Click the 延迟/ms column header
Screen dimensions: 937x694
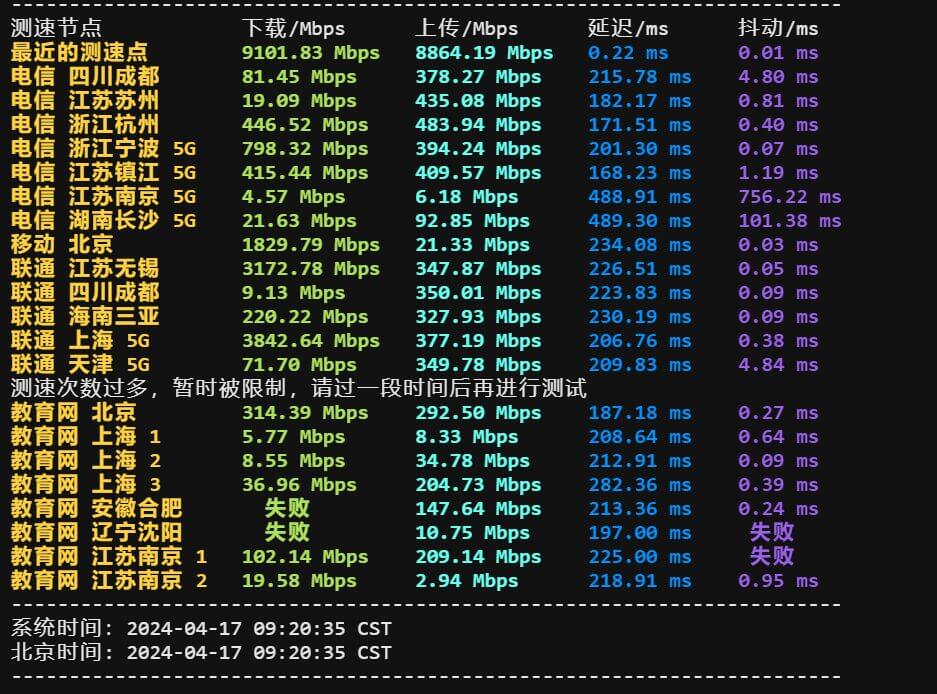click(x=618, y=28)
